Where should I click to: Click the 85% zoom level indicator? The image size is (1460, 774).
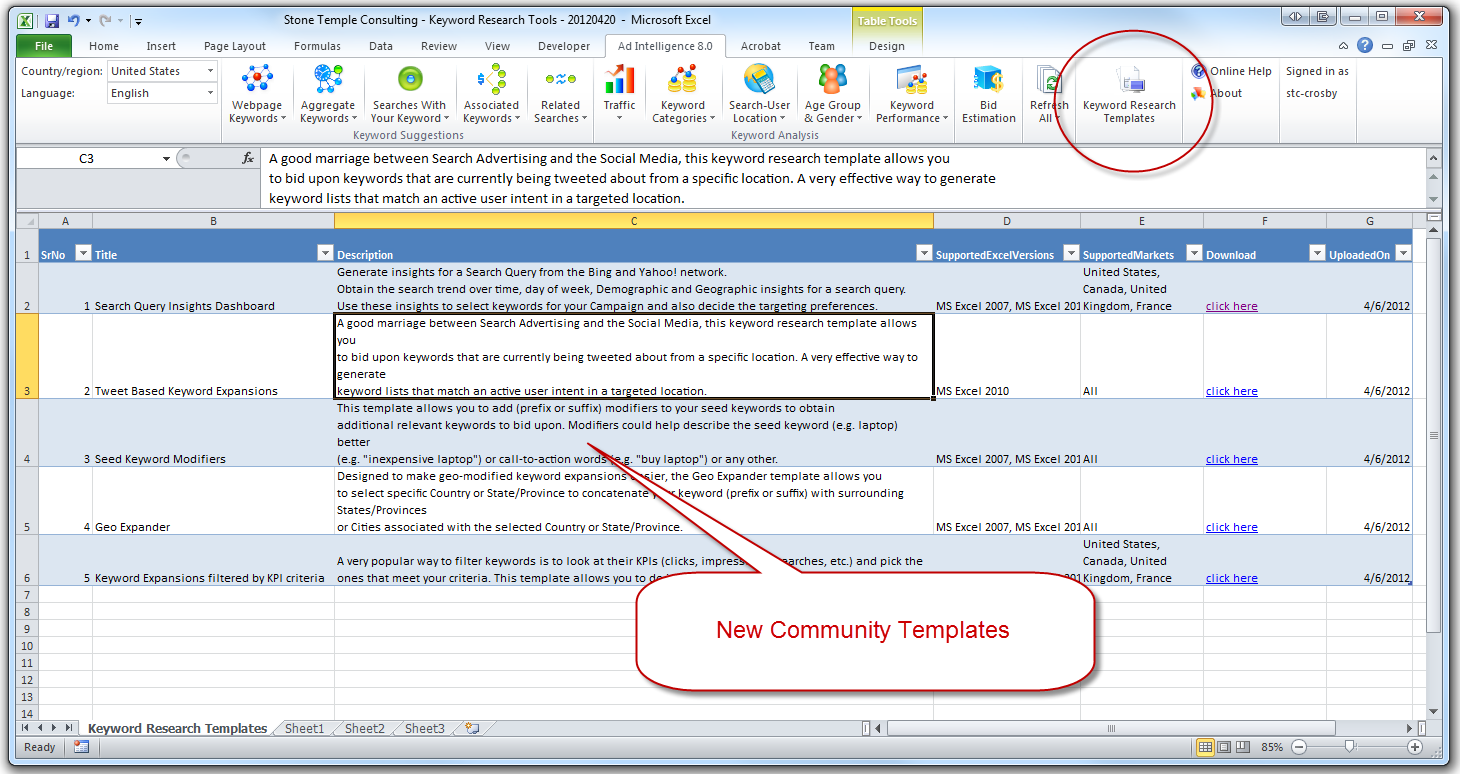1272,746
